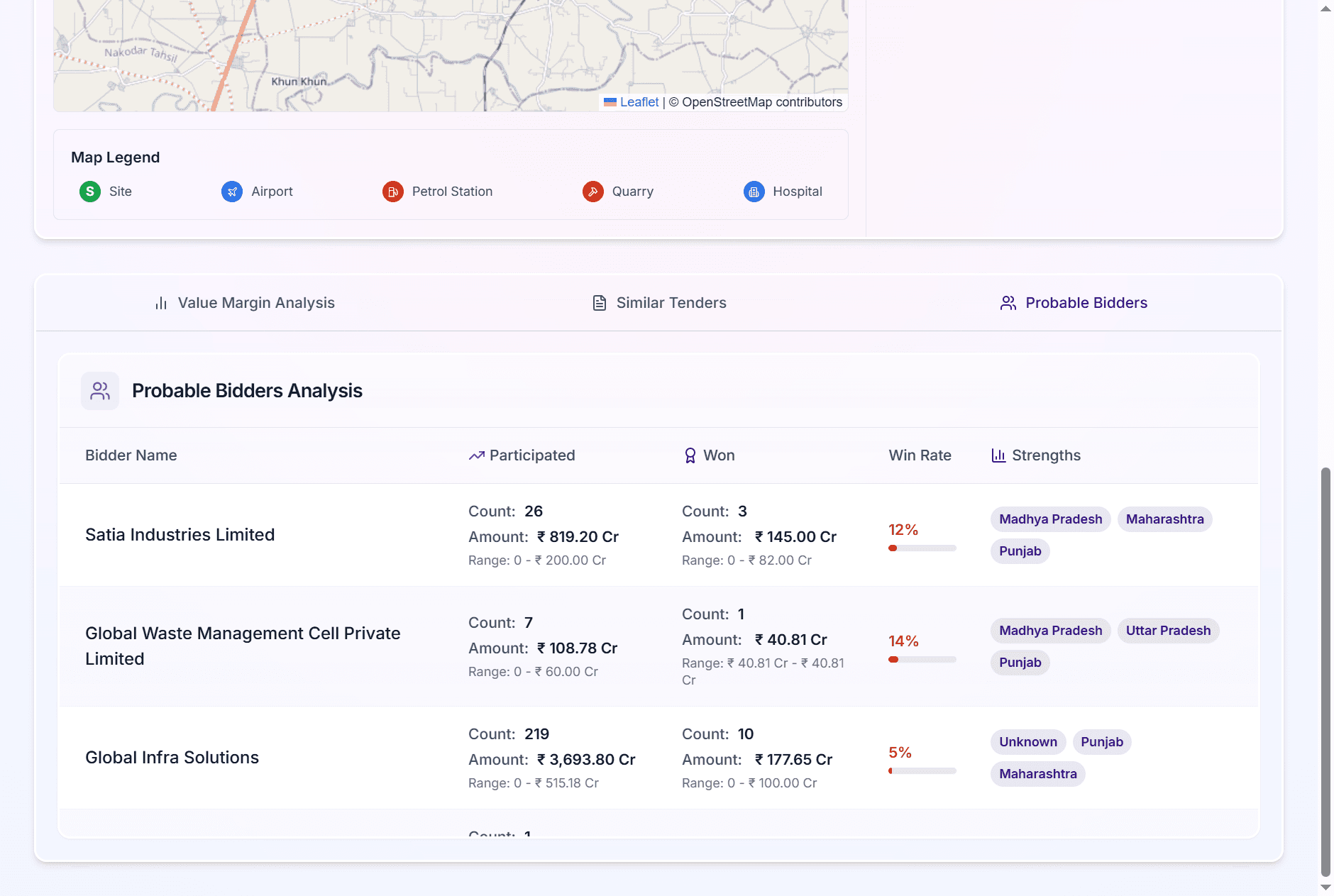Click the Unknown tag for Global Infra Solutions
Screen dimensions: 1334x896
point(1028,742)
